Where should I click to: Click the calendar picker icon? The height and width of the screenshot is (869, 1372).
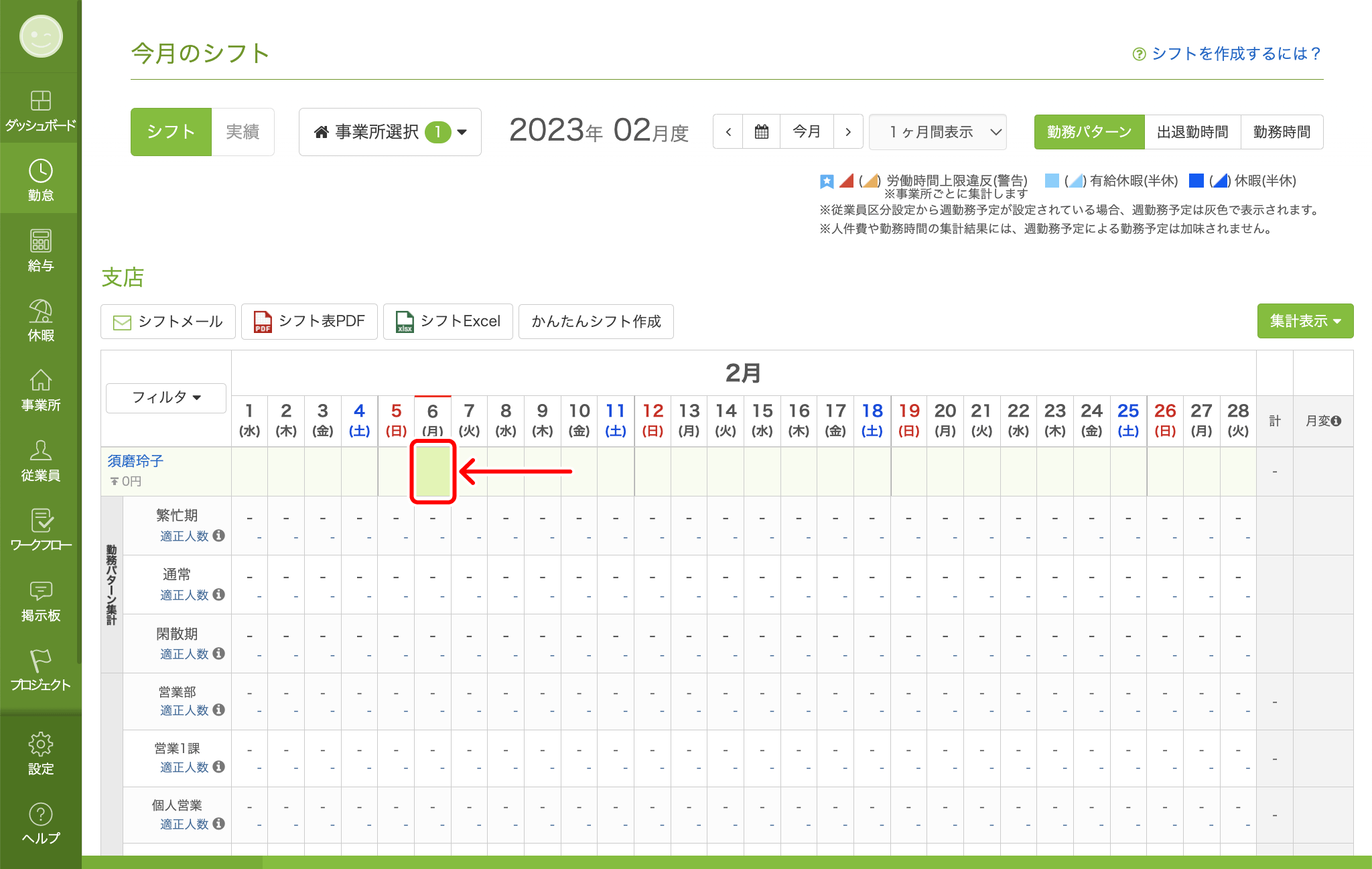coord(762,131)
